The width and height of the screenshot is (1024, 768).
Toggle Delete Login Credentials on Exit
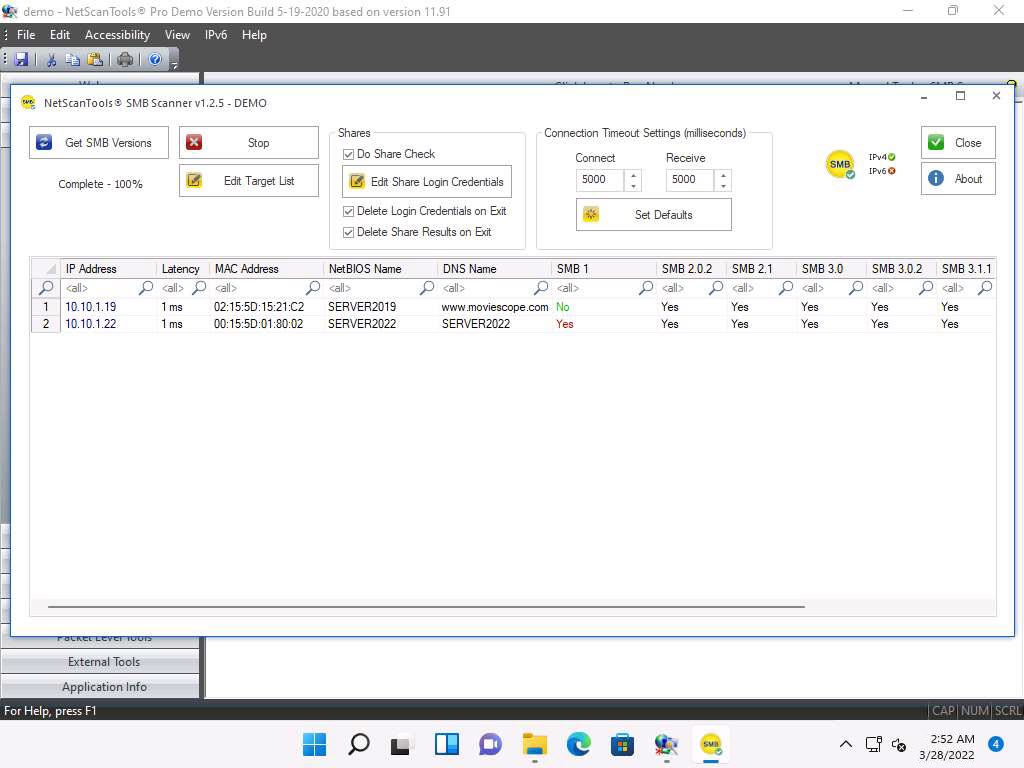pos(349,211)
